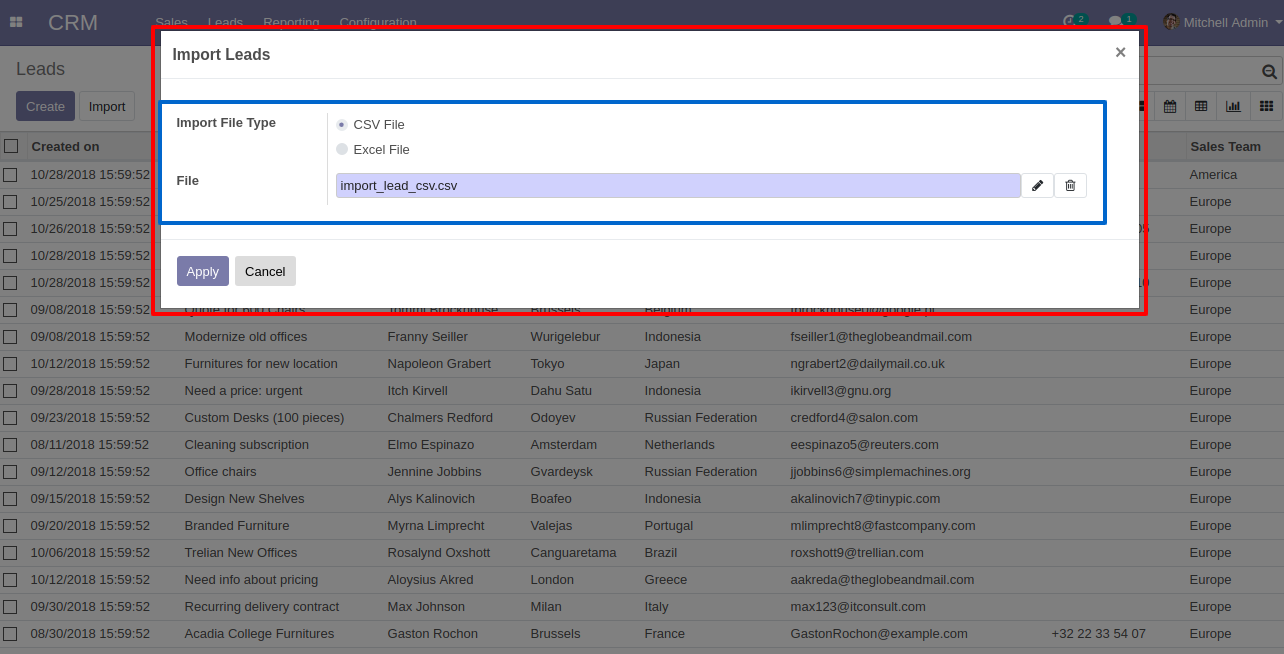Screen dimensions: 1284x654
Task: Close the Import Leads dialog
Action: click(1120, 53)
